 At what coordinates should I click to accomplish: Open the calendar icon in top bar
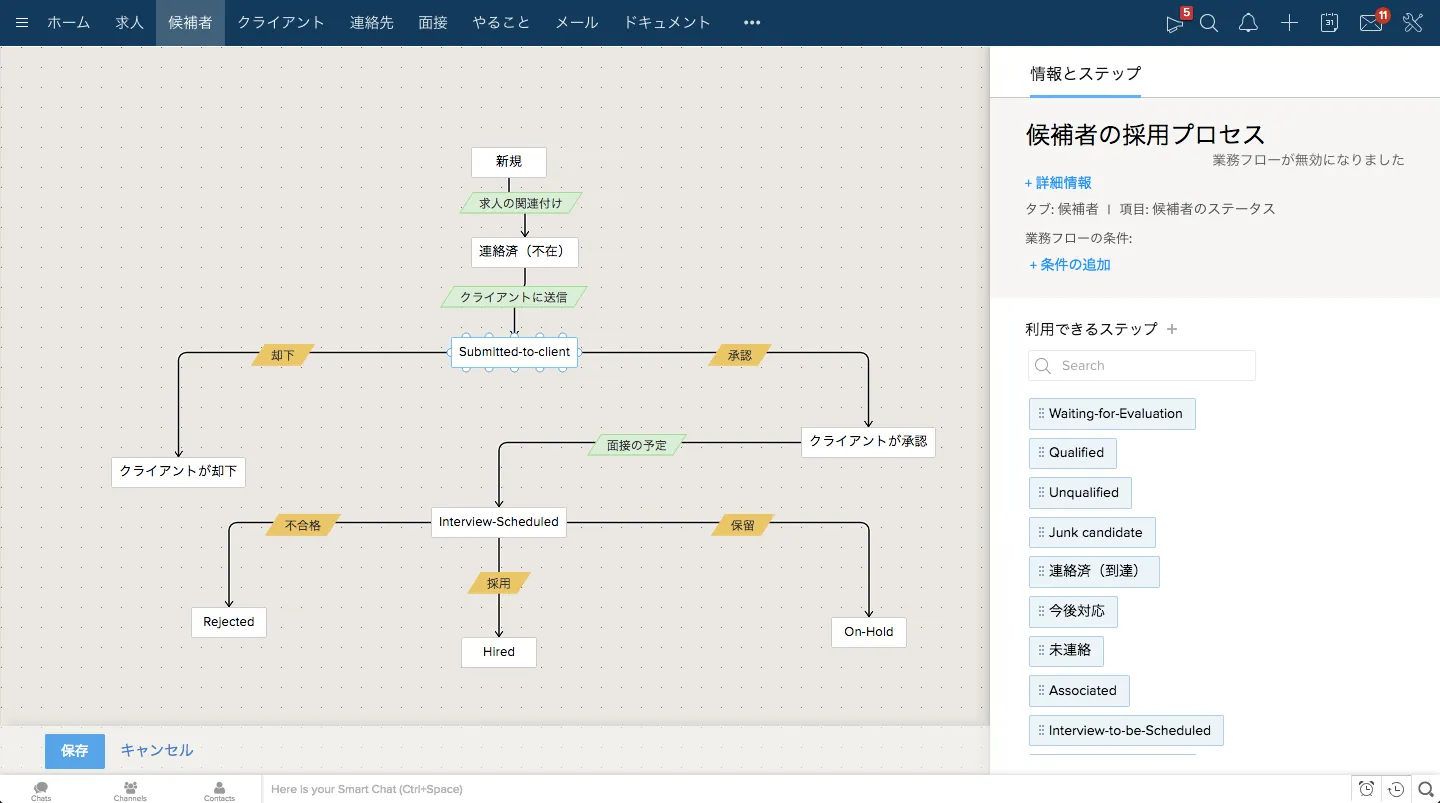point(1329,23)
